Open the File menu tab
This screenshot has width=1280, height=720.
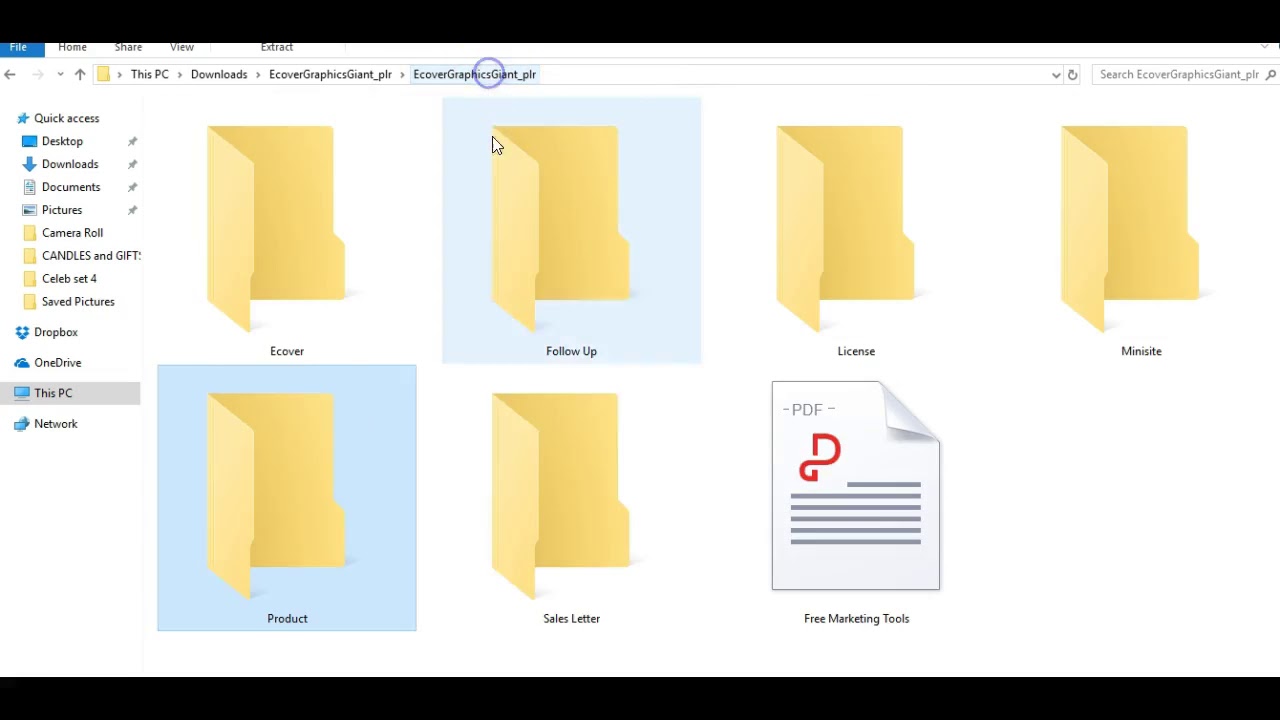[18, 47]
